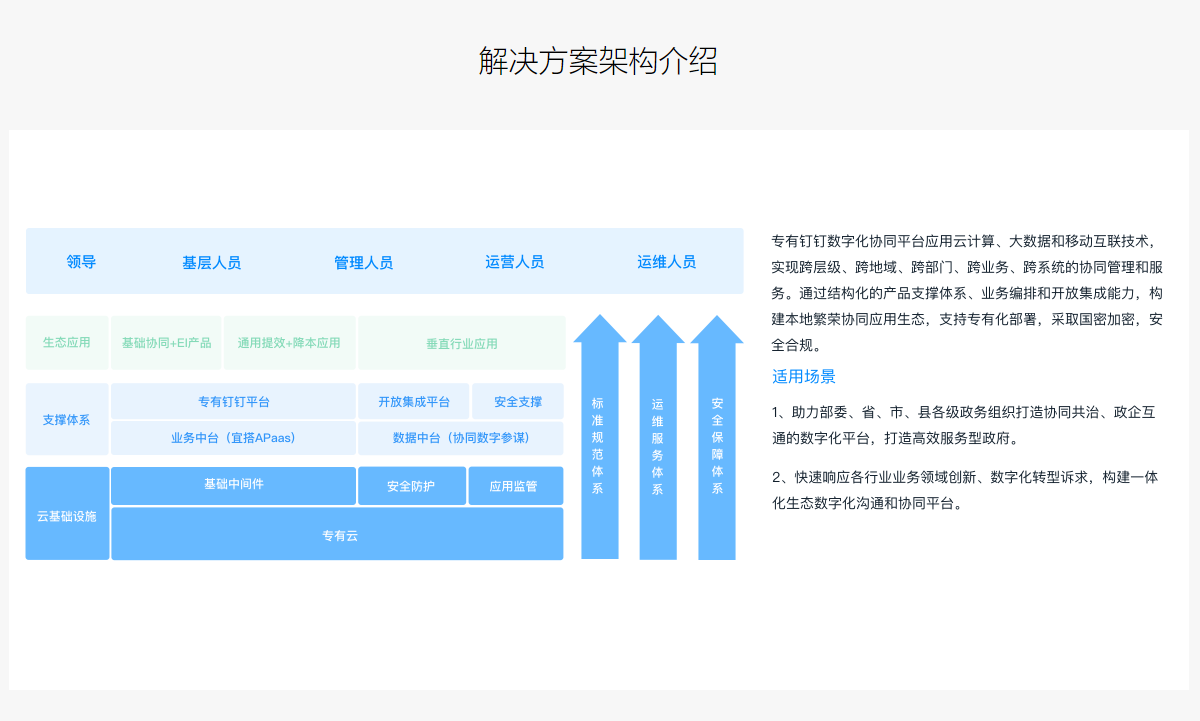This screenshot has height=721, width=1200.
Task: Click the 运维人员 role label
Action: point(666,262)
